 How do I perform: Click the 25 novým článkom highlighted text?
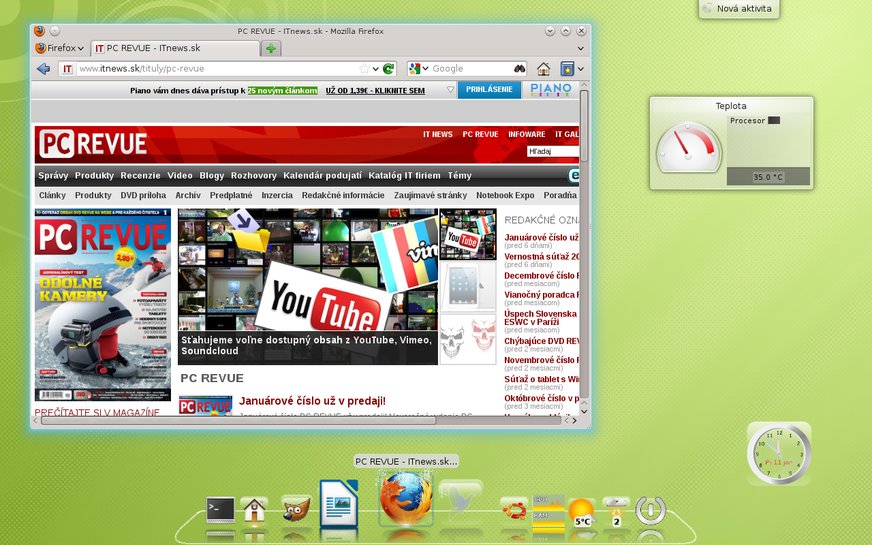(283, 91)
